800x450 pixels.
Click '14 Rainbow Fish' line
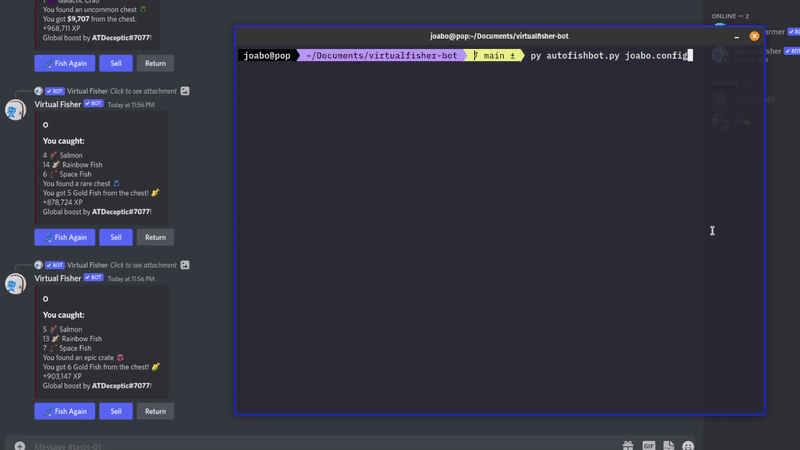(x=72, y=165)
